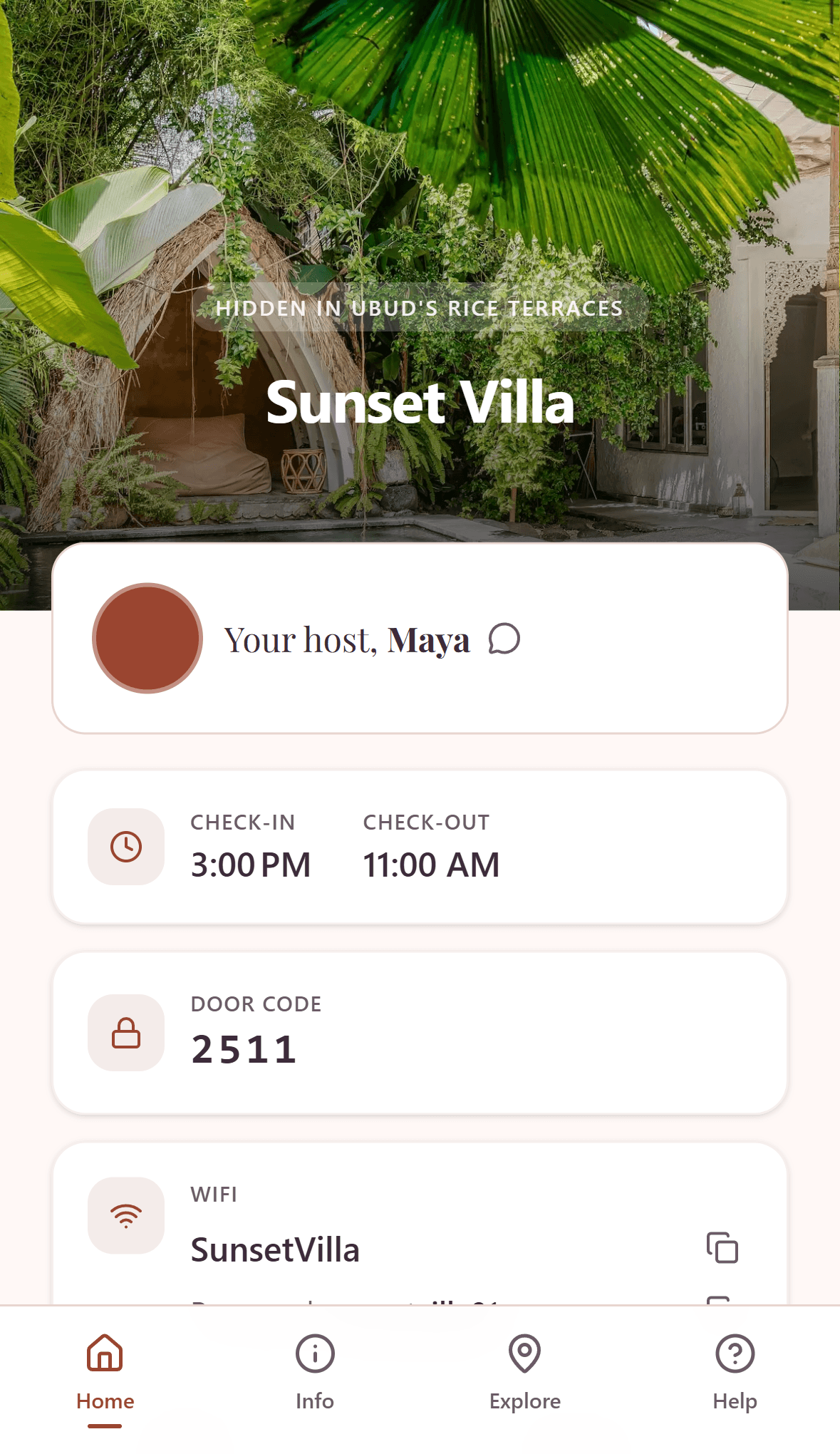Click the WiFi signal icon
Screen dimensions: 840x1454
click(125, 1215)
